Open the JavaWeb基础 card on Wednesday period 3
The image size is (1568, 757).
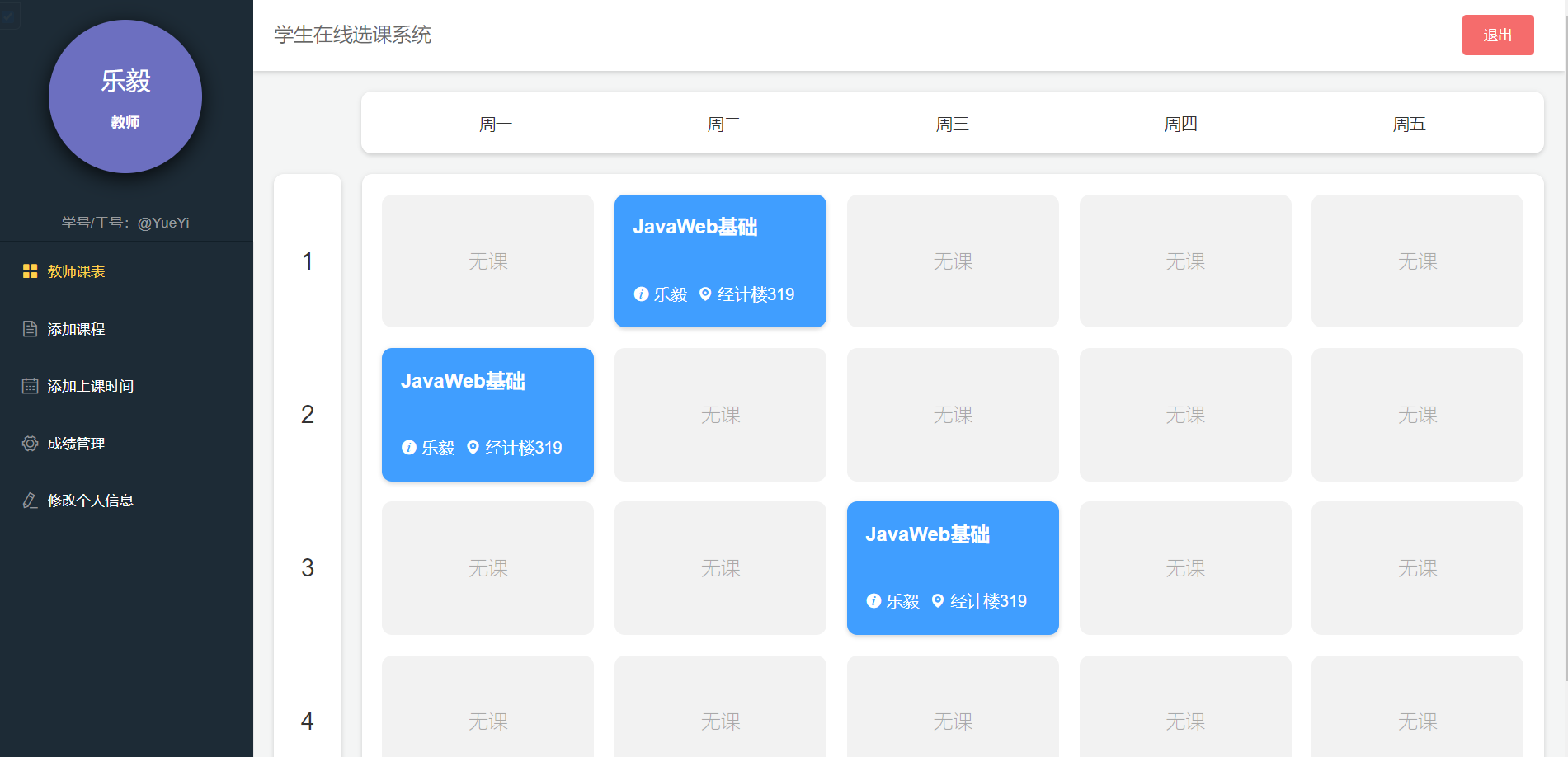click(953, 568)
